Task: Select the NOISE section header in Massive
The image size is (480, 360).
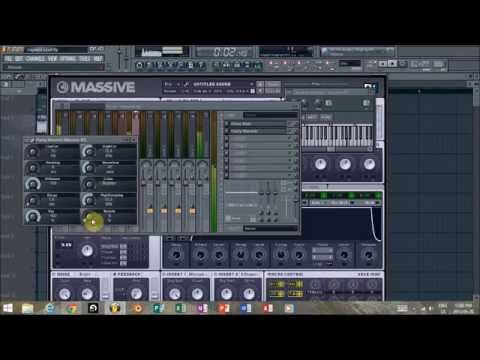Action: tap(63, 274)
